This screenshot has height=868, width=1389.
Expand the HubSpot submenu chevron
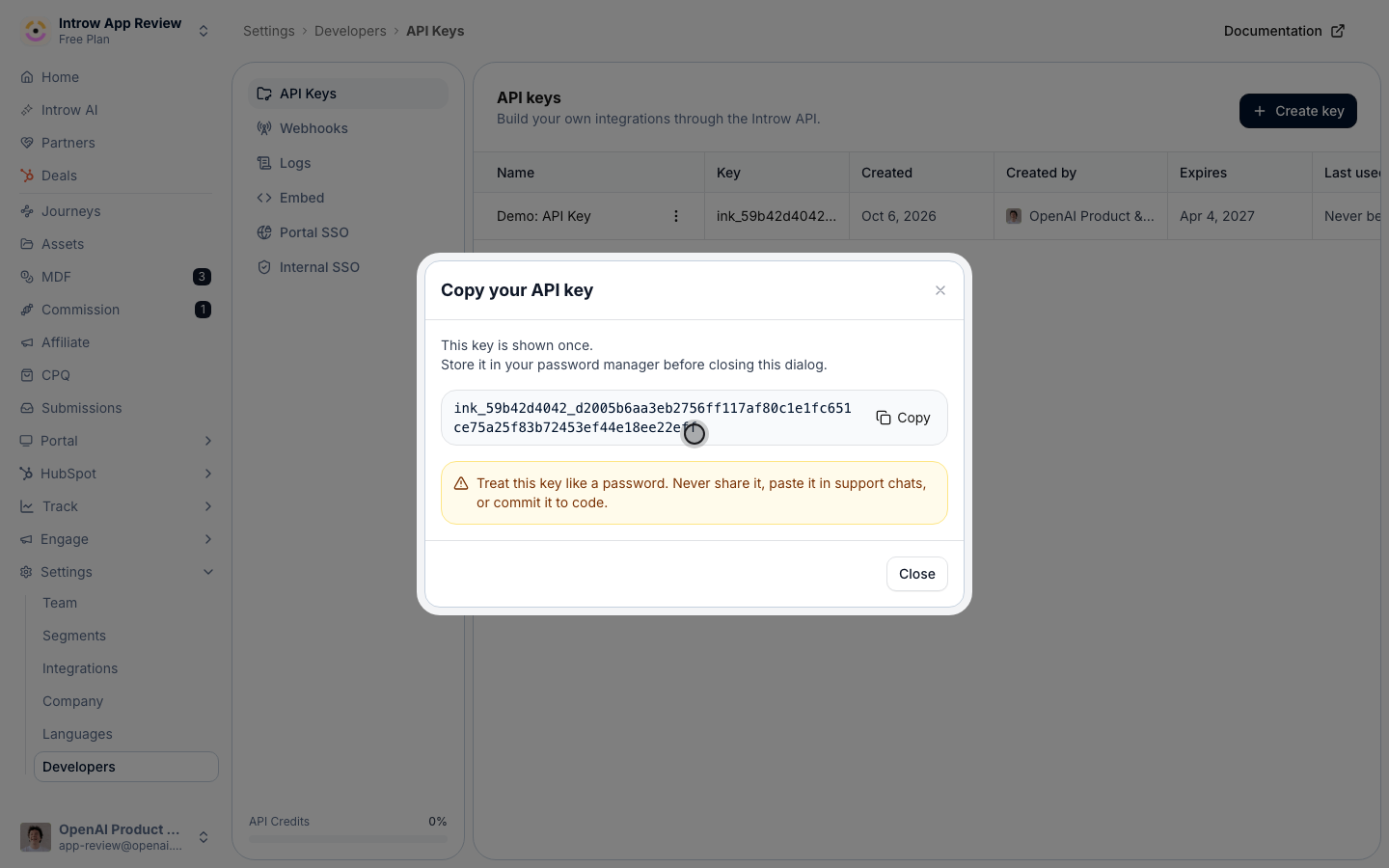point(208,474)
